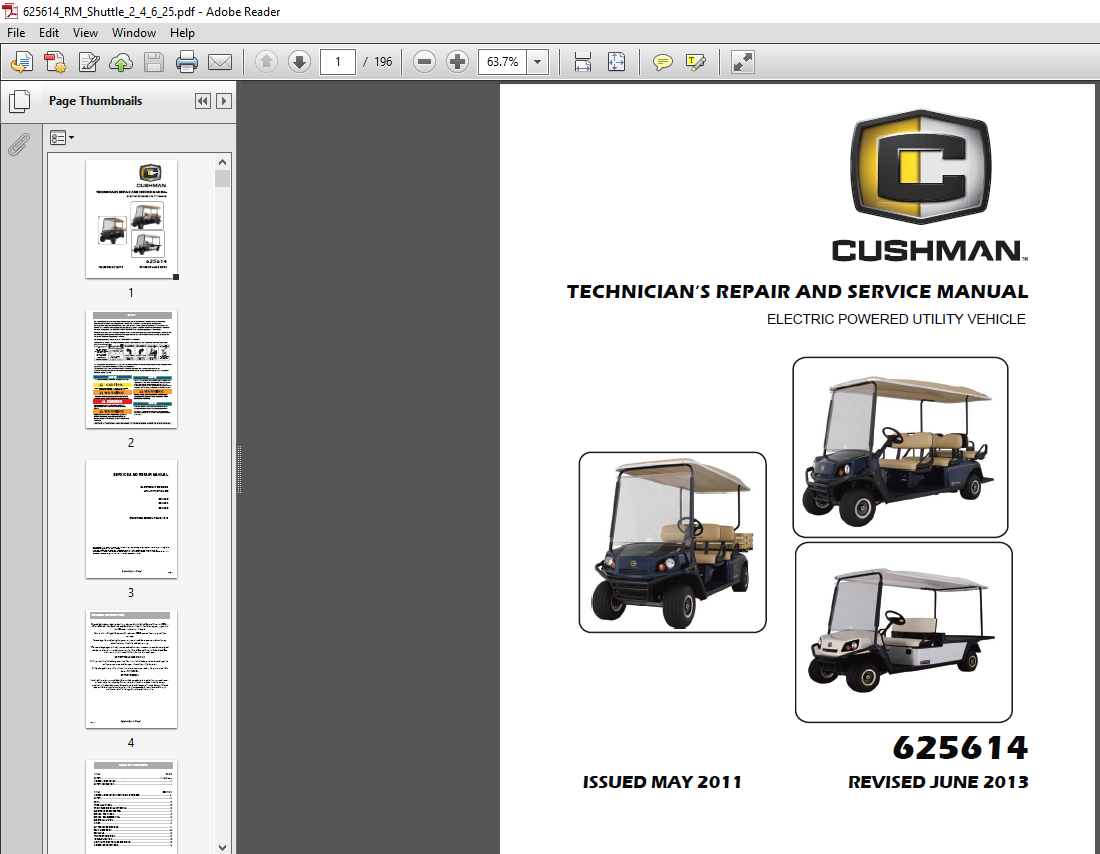The width and height of the screenshot is (1100, 854).
Task: Select the page 1 thumbnail
Action: [x=131, y=219]
